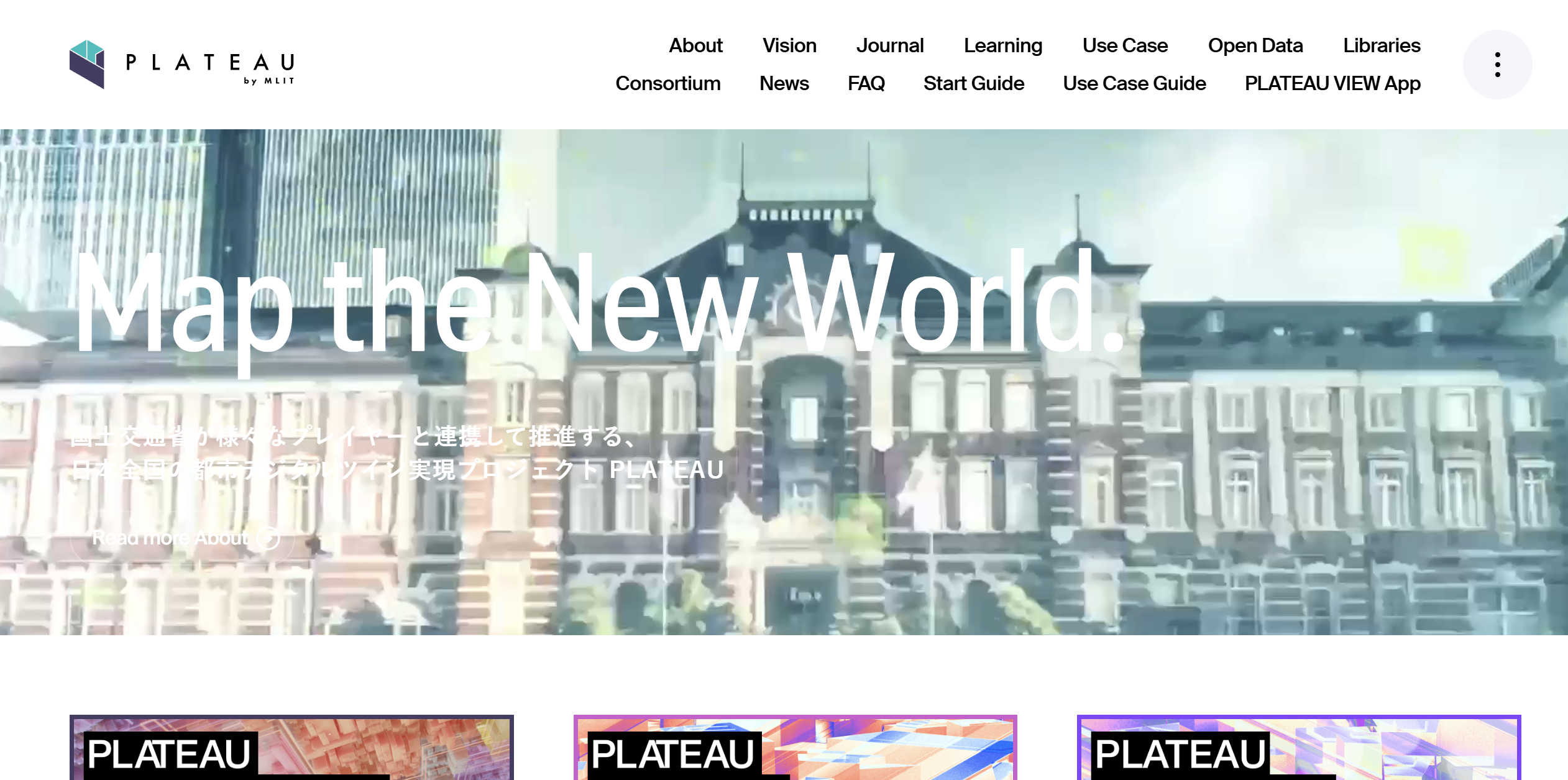The height and width of the screenshot is (780, 1568).
Task: Open the Use Case Guide link
Action: click(x=1134, y=83)
